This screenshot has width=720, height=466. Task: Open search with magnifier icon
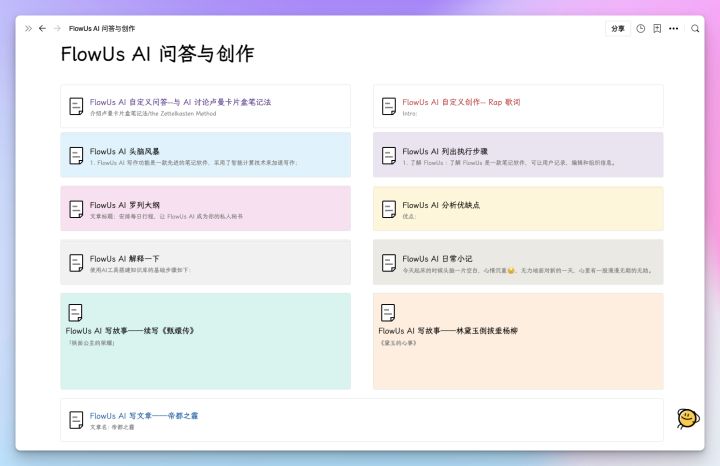(x=695, y=28)
